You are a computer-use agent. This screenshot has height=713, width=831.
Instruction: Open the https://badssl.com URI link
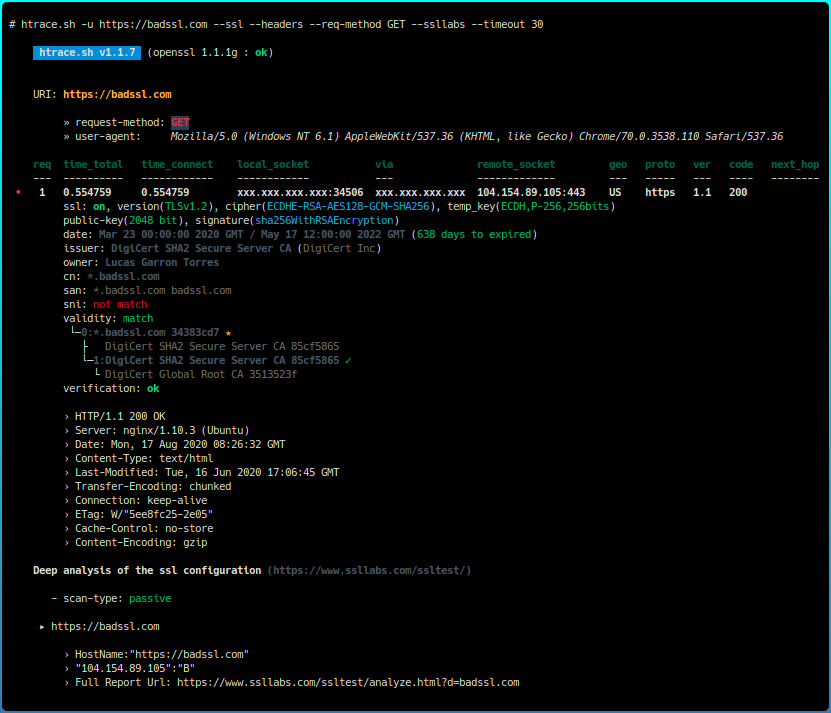point(117,94)
